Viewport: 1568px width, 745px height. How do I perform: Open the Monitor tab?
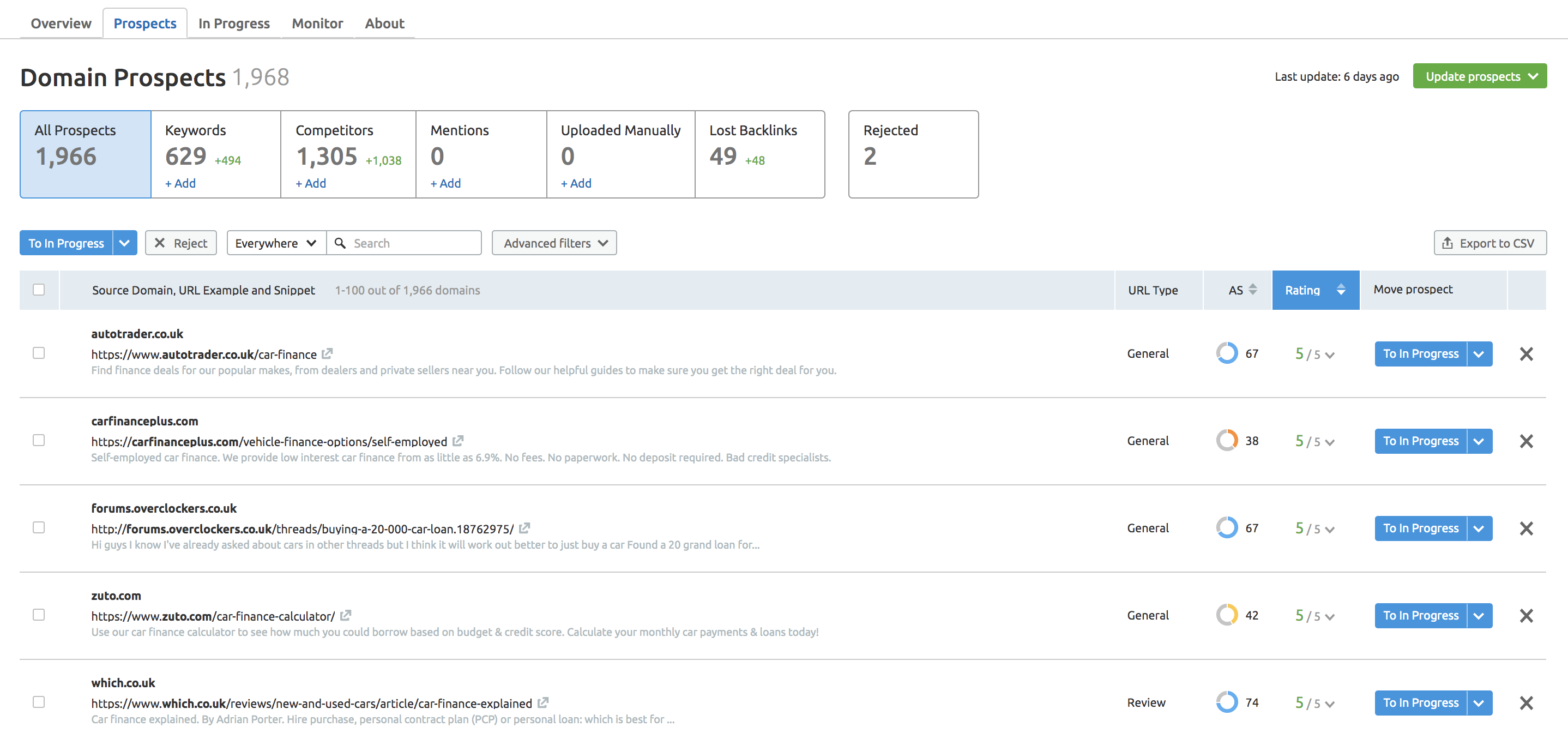[317, 23]
